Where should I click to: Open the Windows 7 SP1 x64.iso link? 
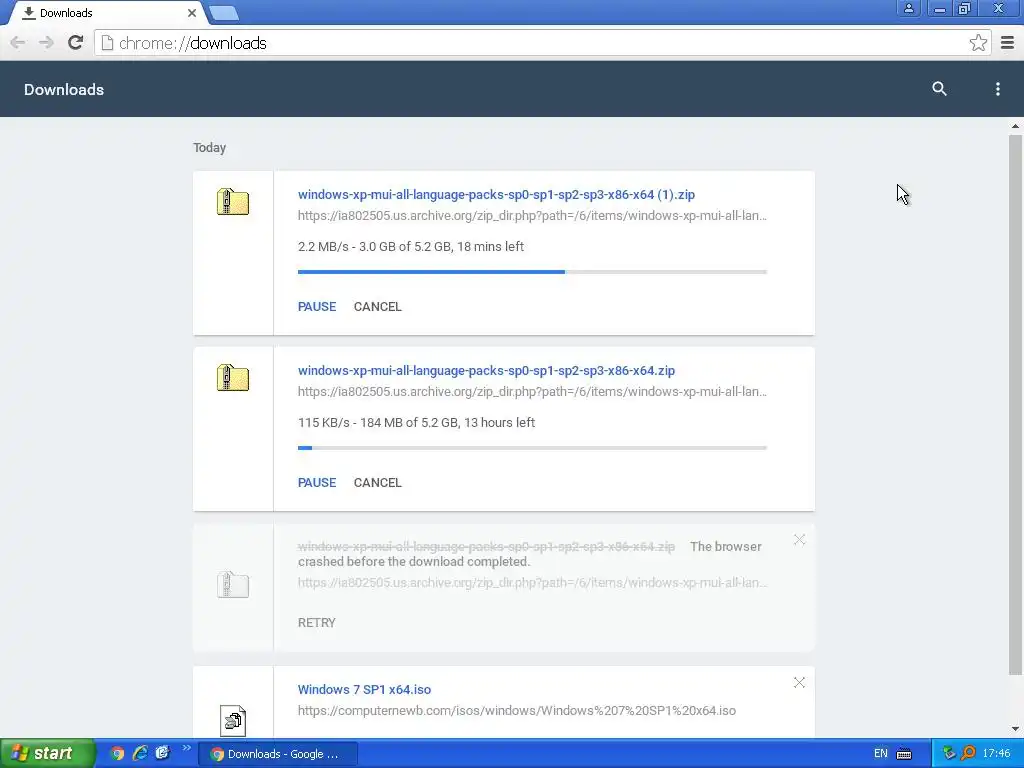364,690
